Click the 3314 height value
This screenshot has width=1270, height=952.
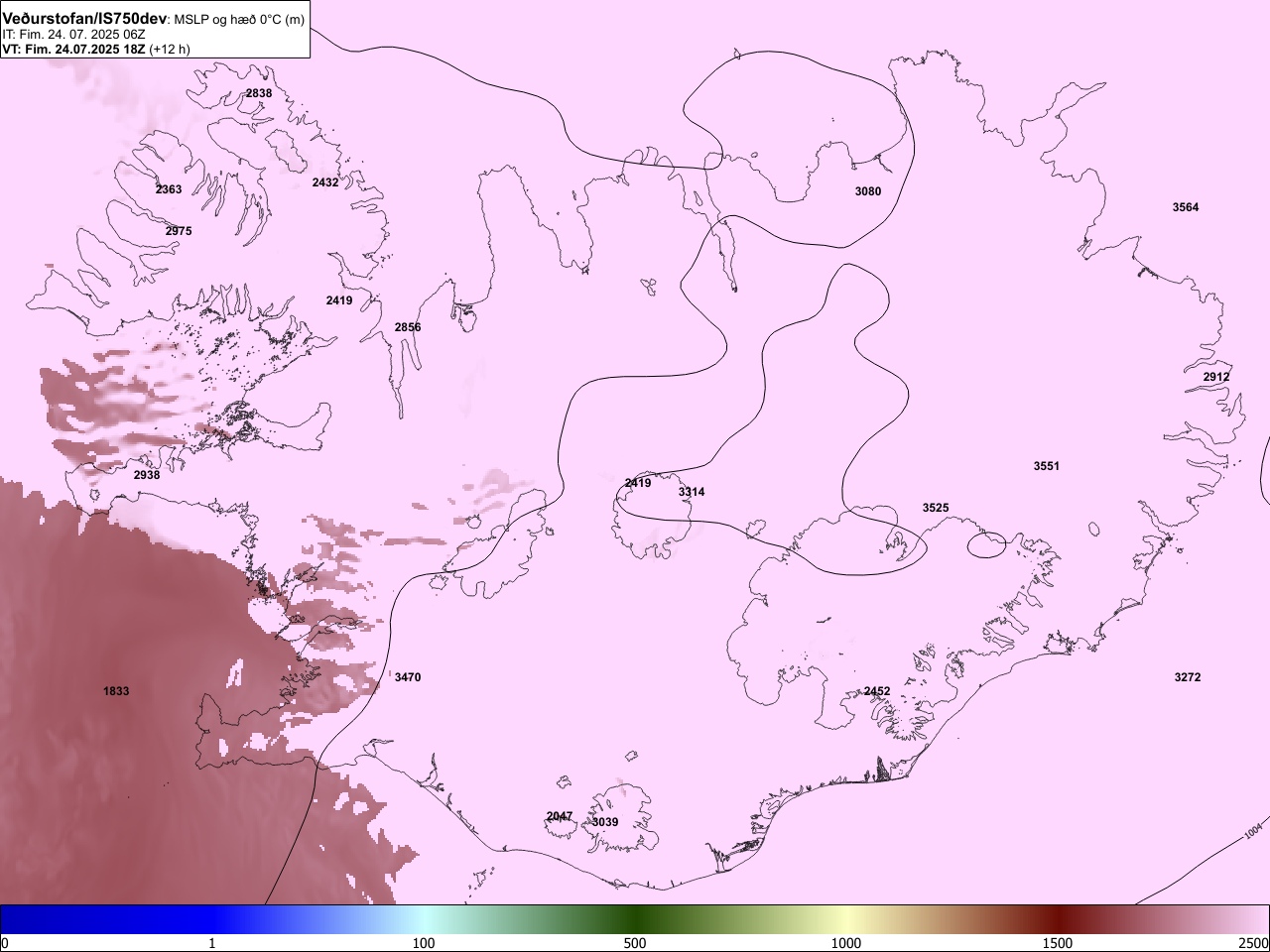pos(692,492)
